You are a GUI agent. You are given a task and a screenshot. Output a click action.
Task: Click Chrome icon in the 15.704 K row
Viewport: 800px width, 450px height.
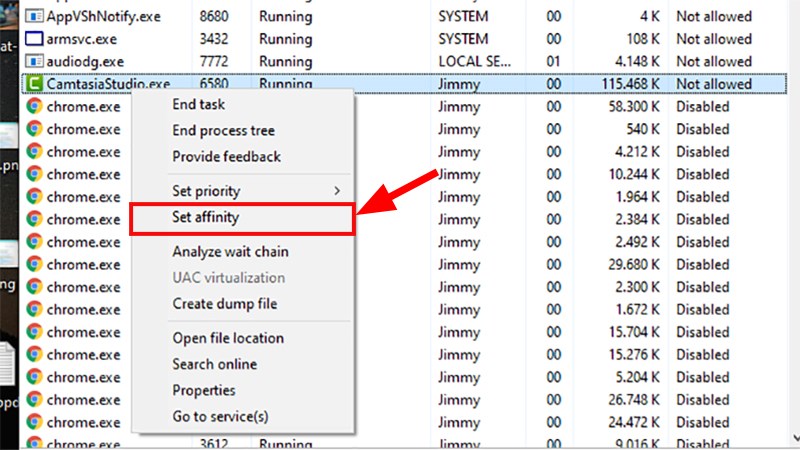[x=34, y=332]
